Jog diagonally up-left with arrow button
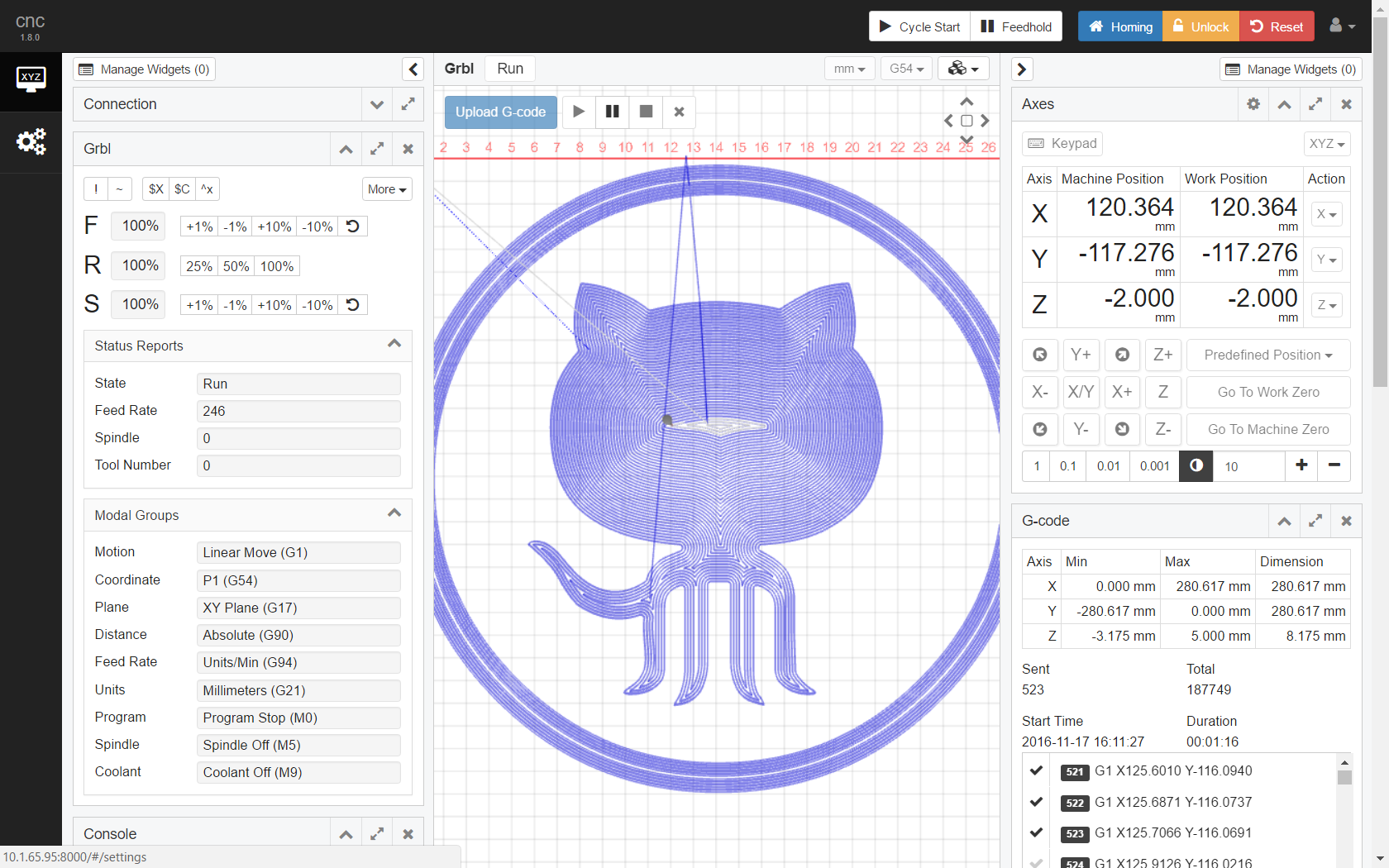 pyautogui.click(x=1040, y=355)
